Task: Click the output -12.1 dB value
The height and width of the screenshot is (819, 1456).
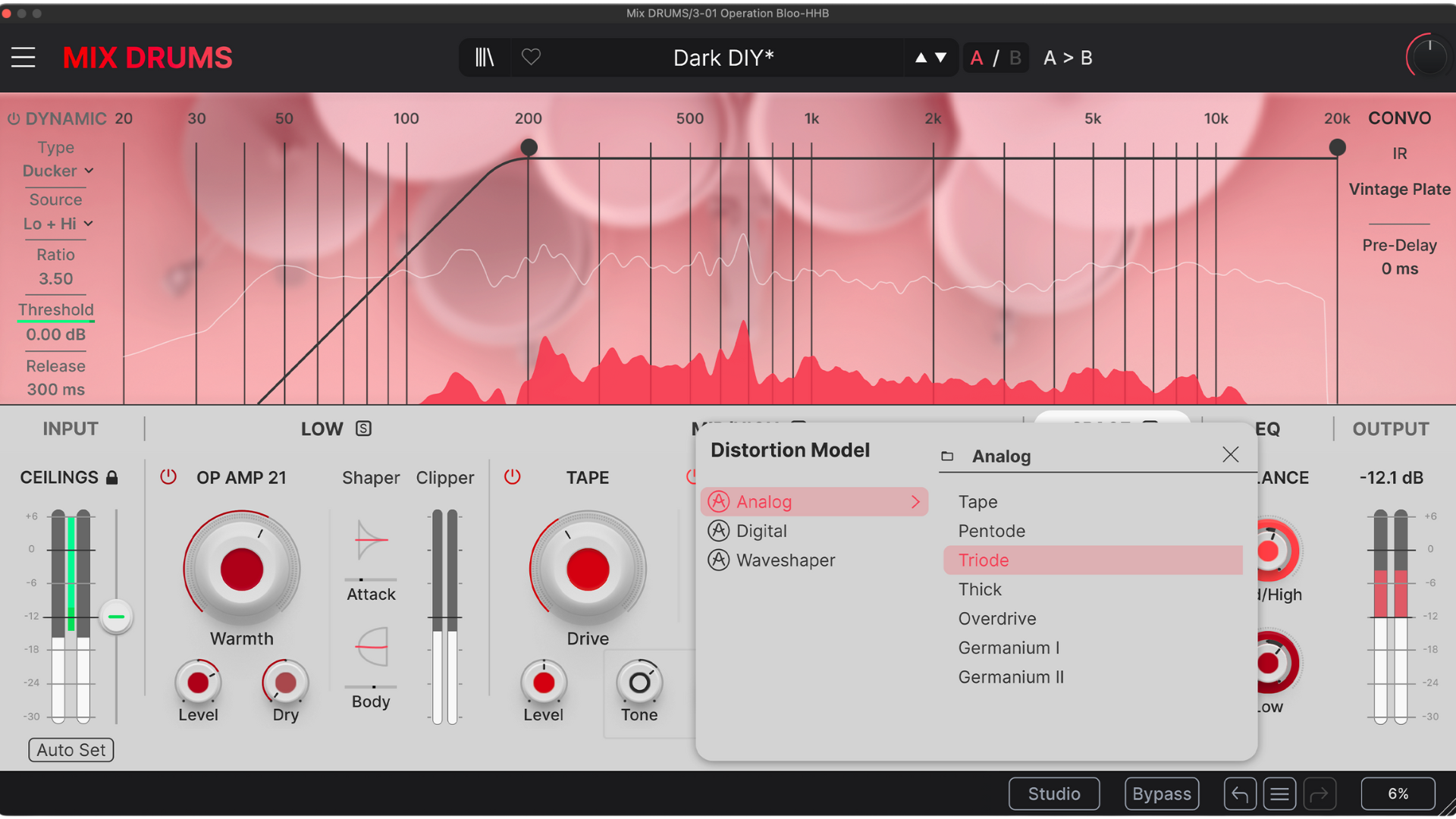Action: pos(1392,478)
